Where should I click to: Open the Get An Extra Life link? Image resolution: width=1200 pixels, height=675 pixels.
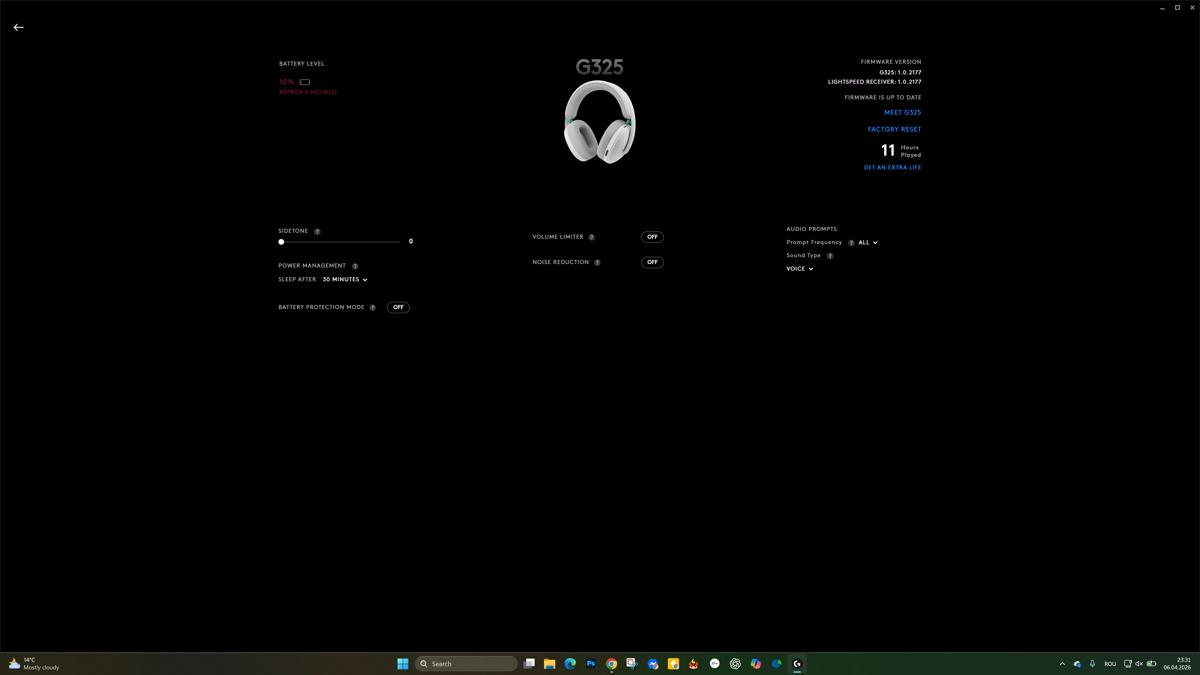coord(892,168)
